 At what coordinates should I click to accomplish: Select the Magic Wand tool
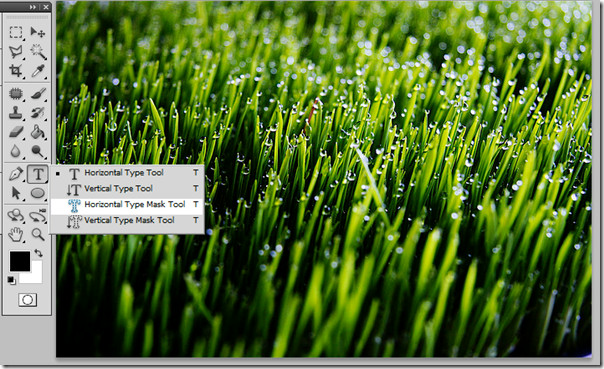[38, 52]
